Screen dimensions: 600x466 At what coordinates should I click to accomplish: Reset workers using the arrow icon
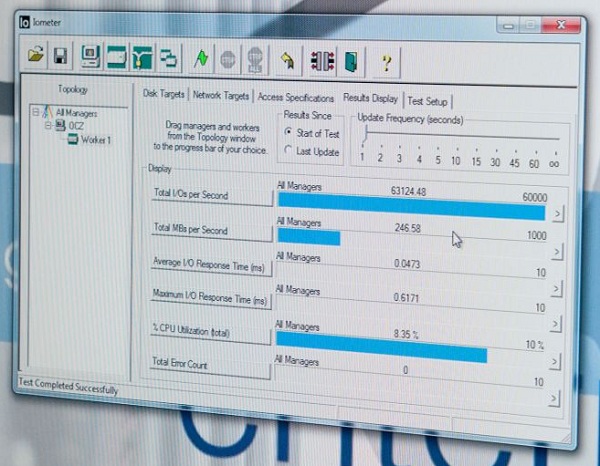point(287,62)
